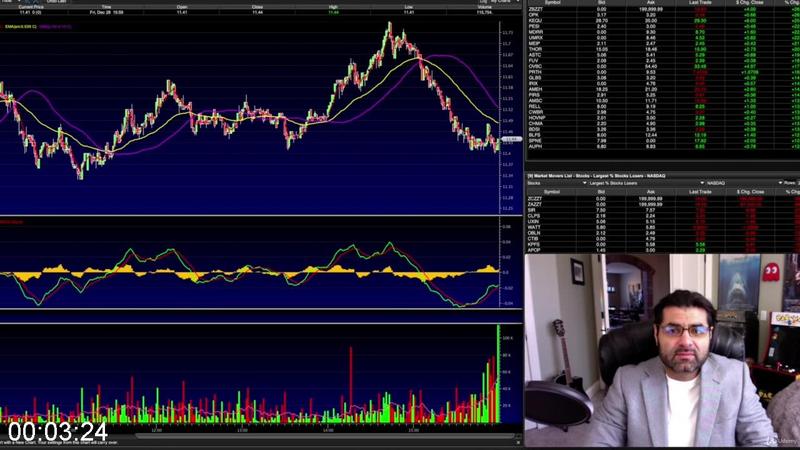Click the 18.46 ask cell for THOR
The width and height of the screenshot is (800, 450).
point(651,49)
